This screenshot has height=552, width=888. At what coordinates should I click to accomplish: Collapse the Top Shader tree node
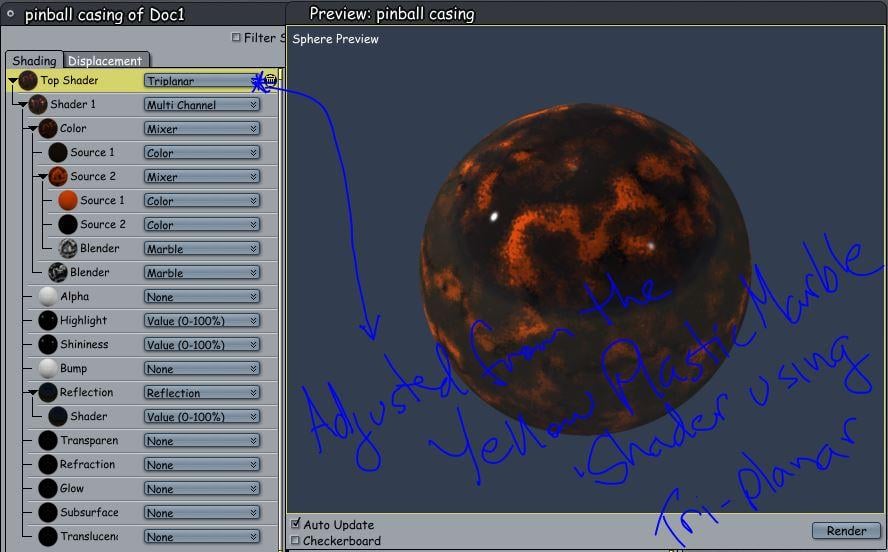click(x=13, y=81)
